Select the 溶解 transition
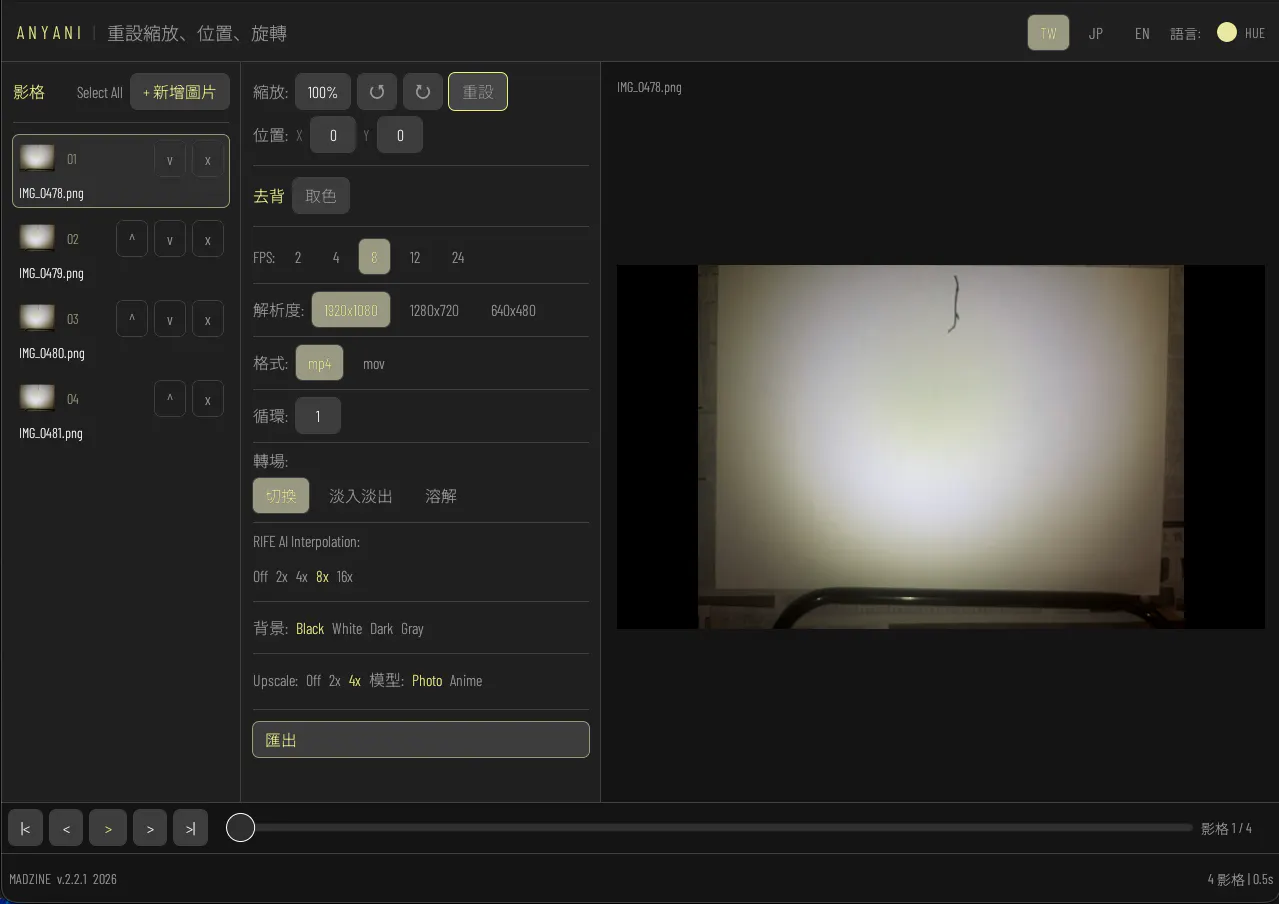This screenshot has height=904, width=1279. pos(441,496)
